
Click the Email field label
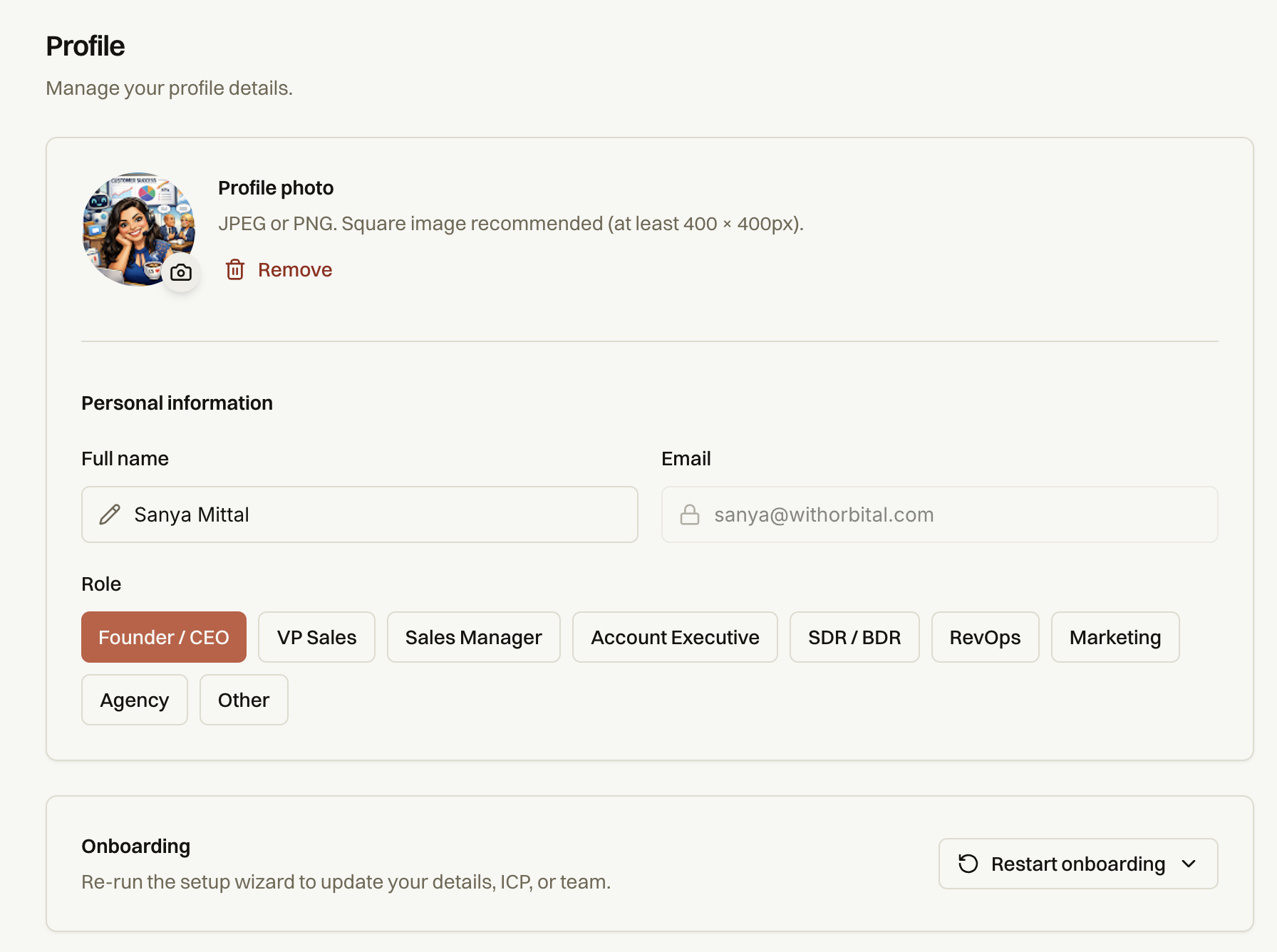(x=686, y=459)
